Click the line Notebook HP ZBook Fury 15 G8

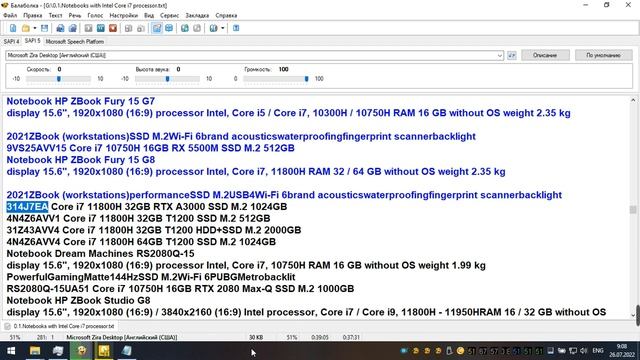point(80,160)
